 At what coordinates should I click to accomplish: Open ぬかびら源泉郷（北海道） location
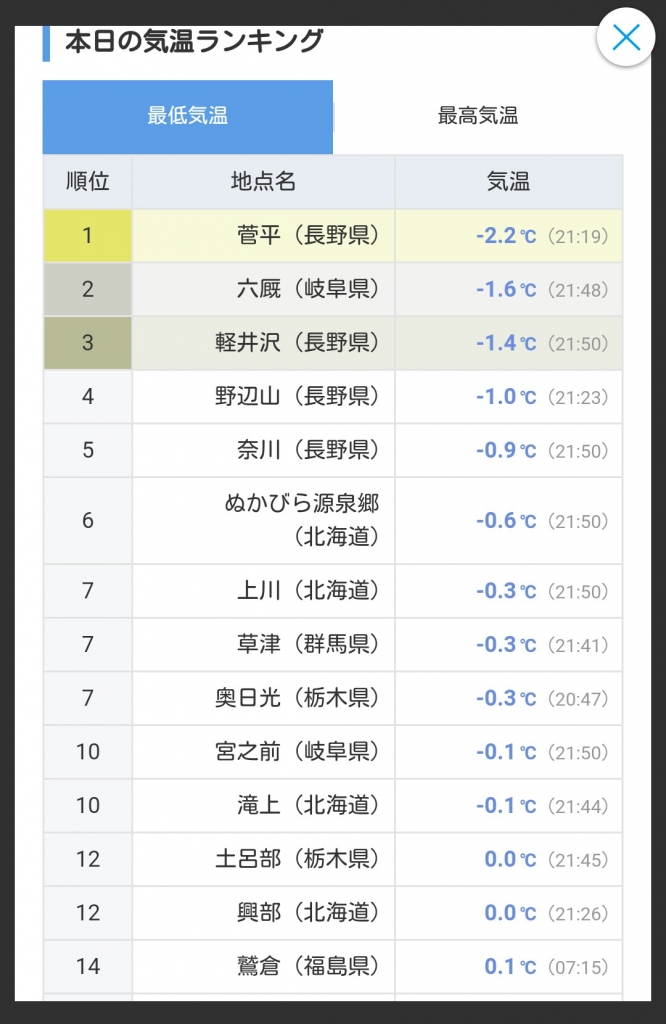302,520
